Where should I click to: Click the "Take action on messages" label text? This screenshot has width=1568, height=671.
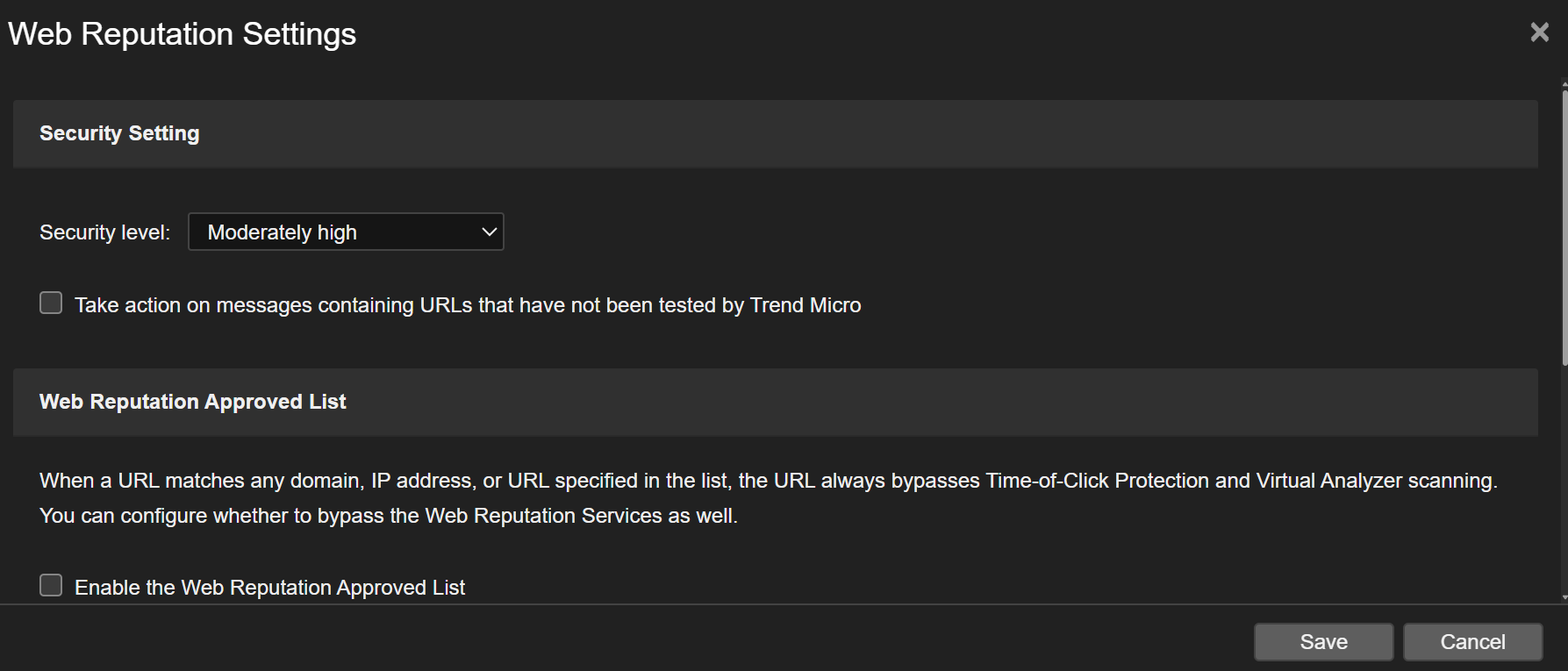tap(468, 305)
